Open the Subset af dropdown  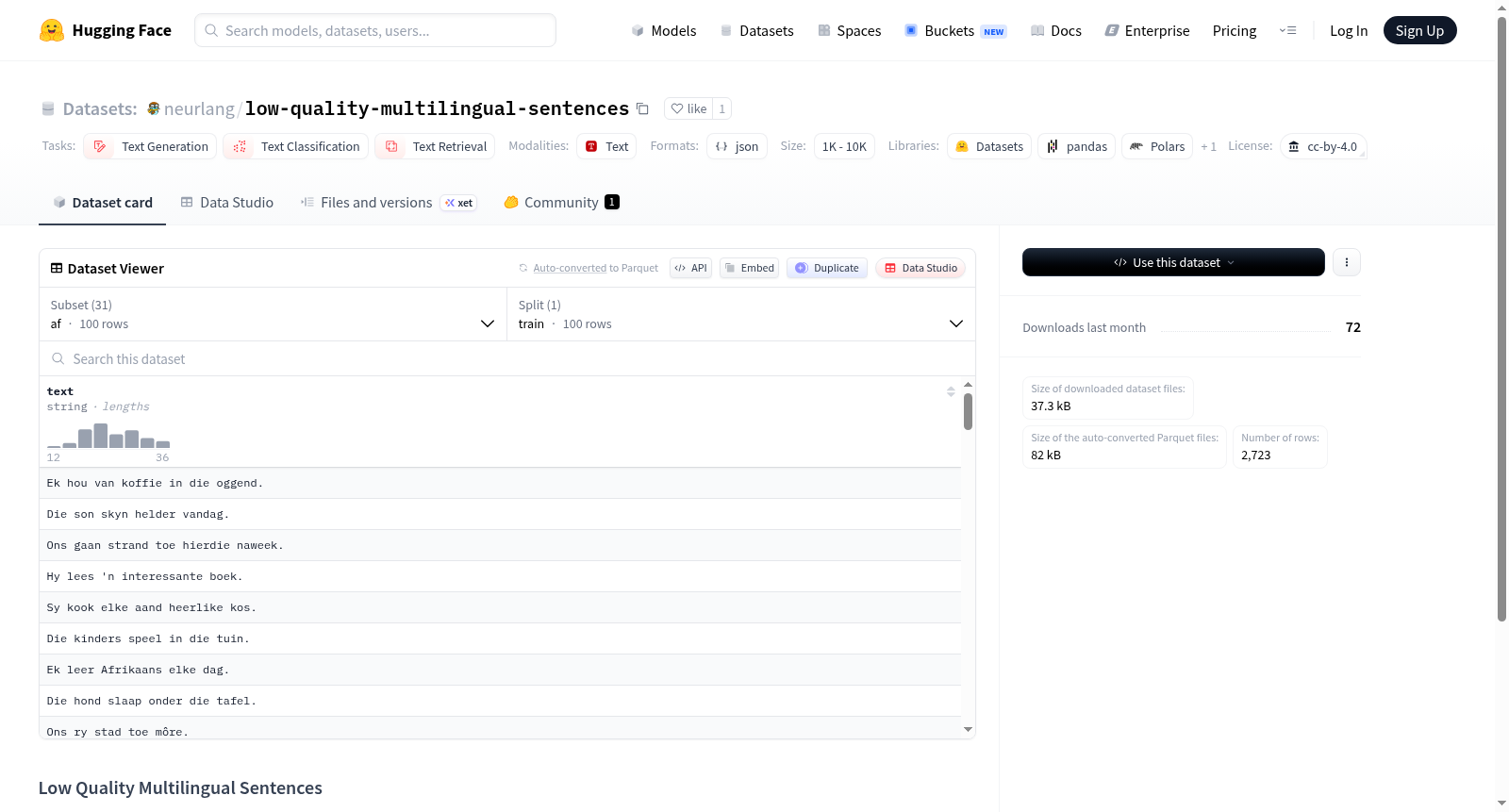coord(273,314)
